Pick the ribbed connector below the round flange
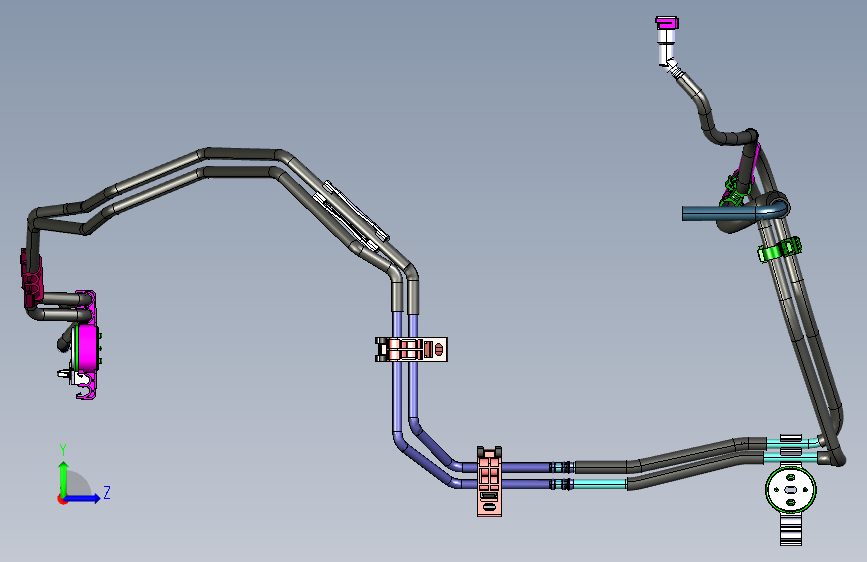The image size is (867, 562). point(791,529)
